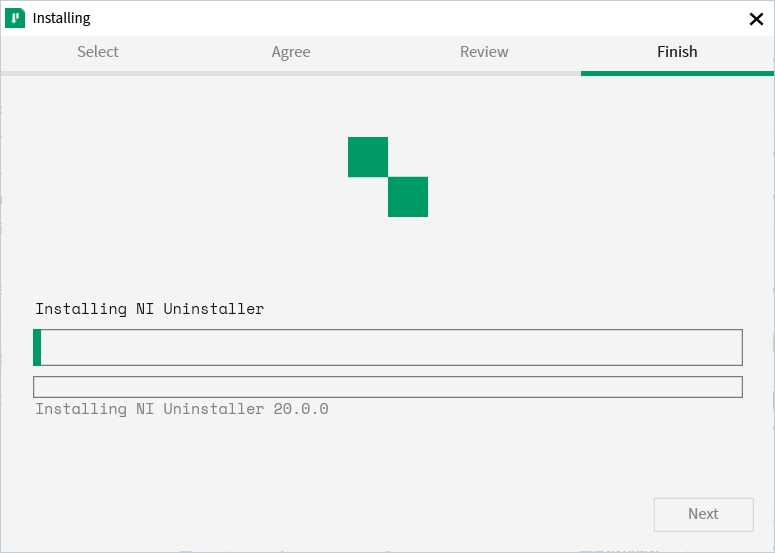Switch to the Select step tab
Image resolution: width=775 pixels, height=553 pixels.
point(98,51)
